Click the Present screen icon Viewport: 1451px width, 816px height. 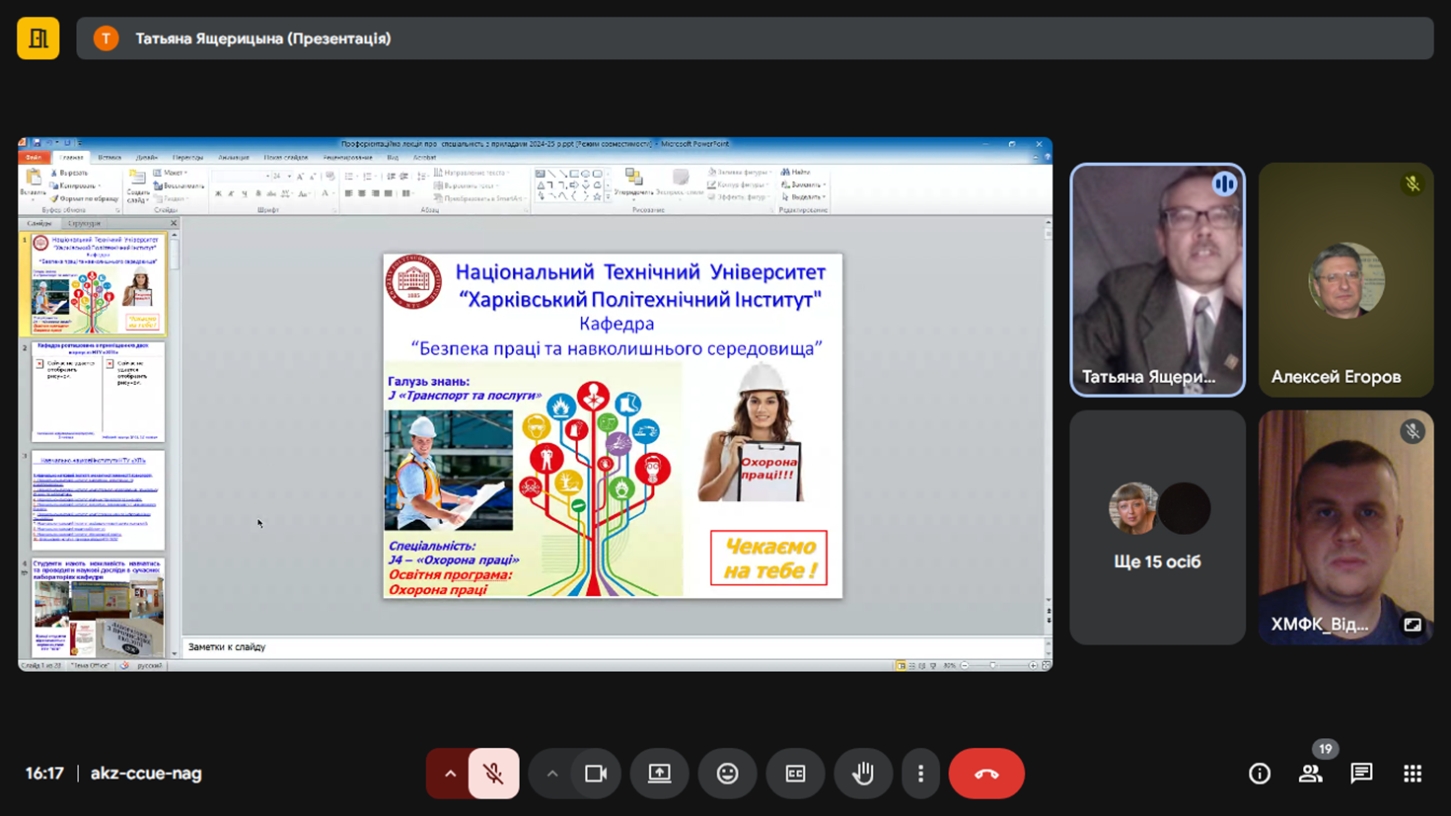(659, 774)
